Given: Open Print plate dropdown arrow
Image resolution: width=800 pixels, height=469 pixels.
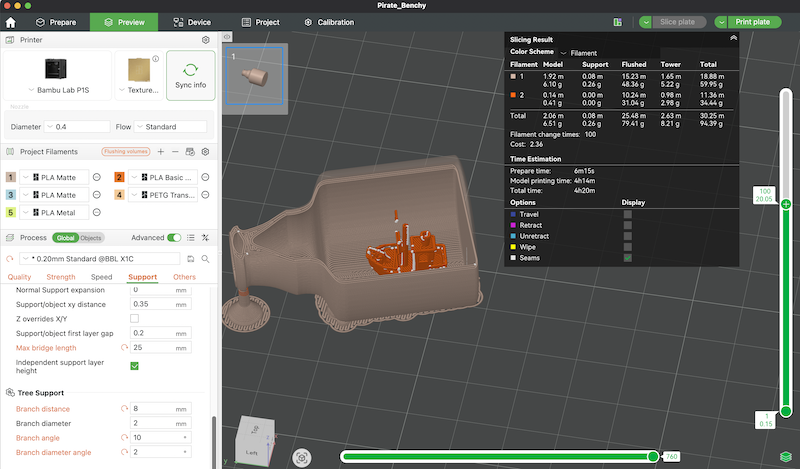Looking at the screenshot, I should tap(721, 22).
